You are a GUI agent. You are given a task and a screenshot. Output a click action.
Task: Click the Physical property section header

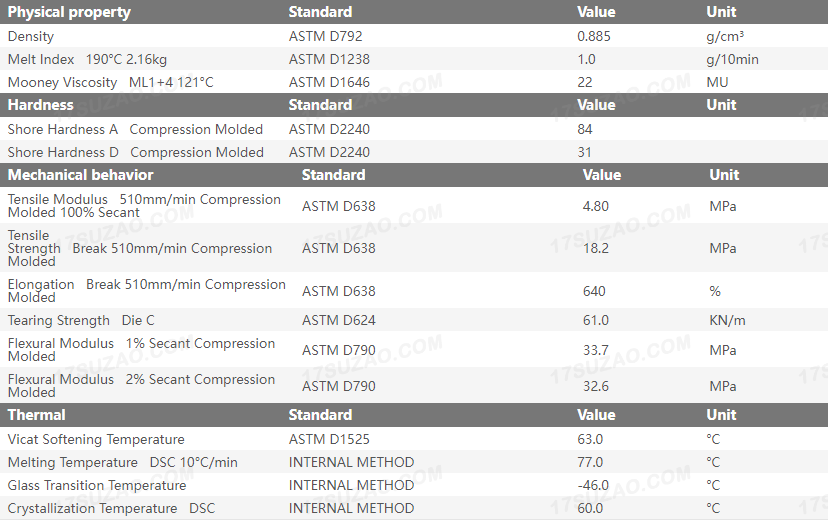(x=69, y=12)
